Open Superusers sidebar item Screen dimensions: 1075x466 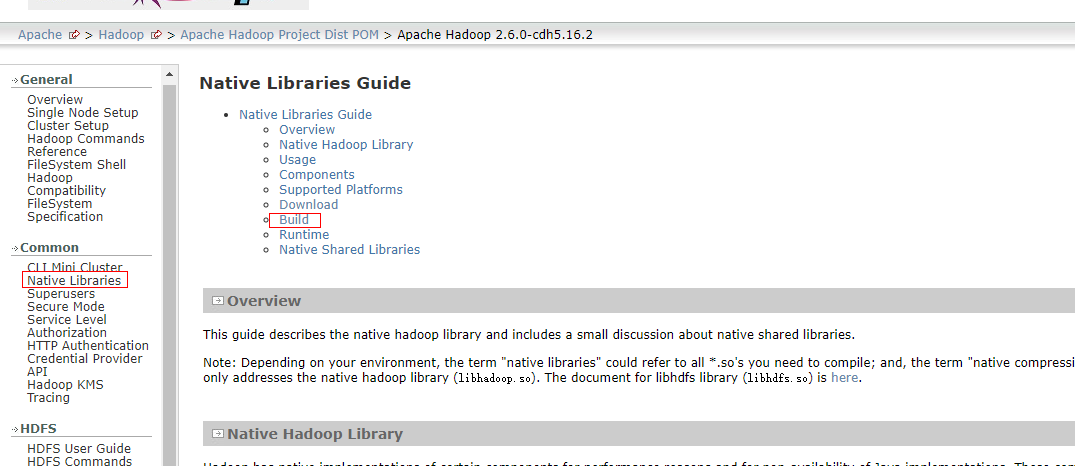[61, 293]
